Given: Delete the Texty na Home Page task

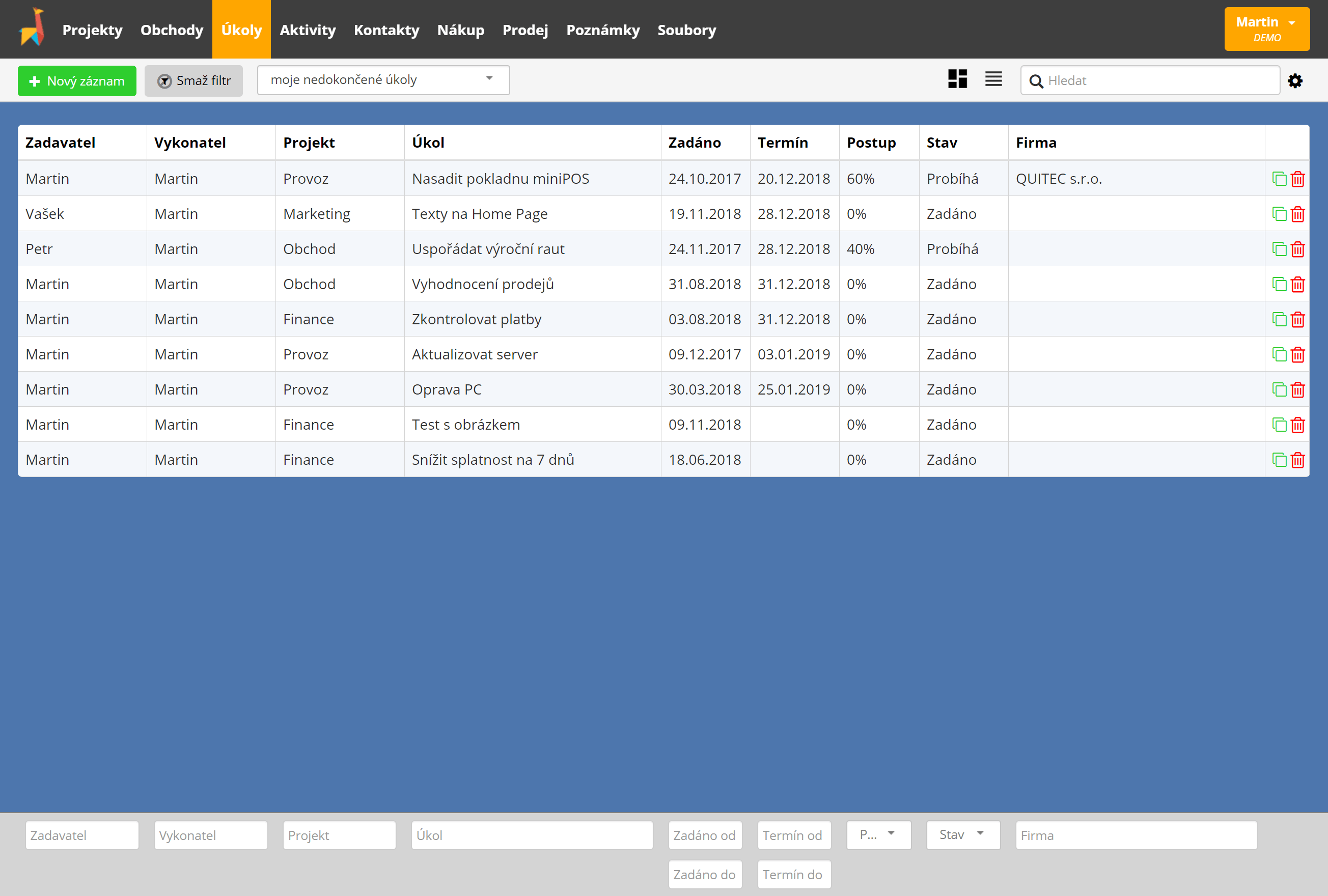Looking at the screenshot, I should [x=1298, y=214].
